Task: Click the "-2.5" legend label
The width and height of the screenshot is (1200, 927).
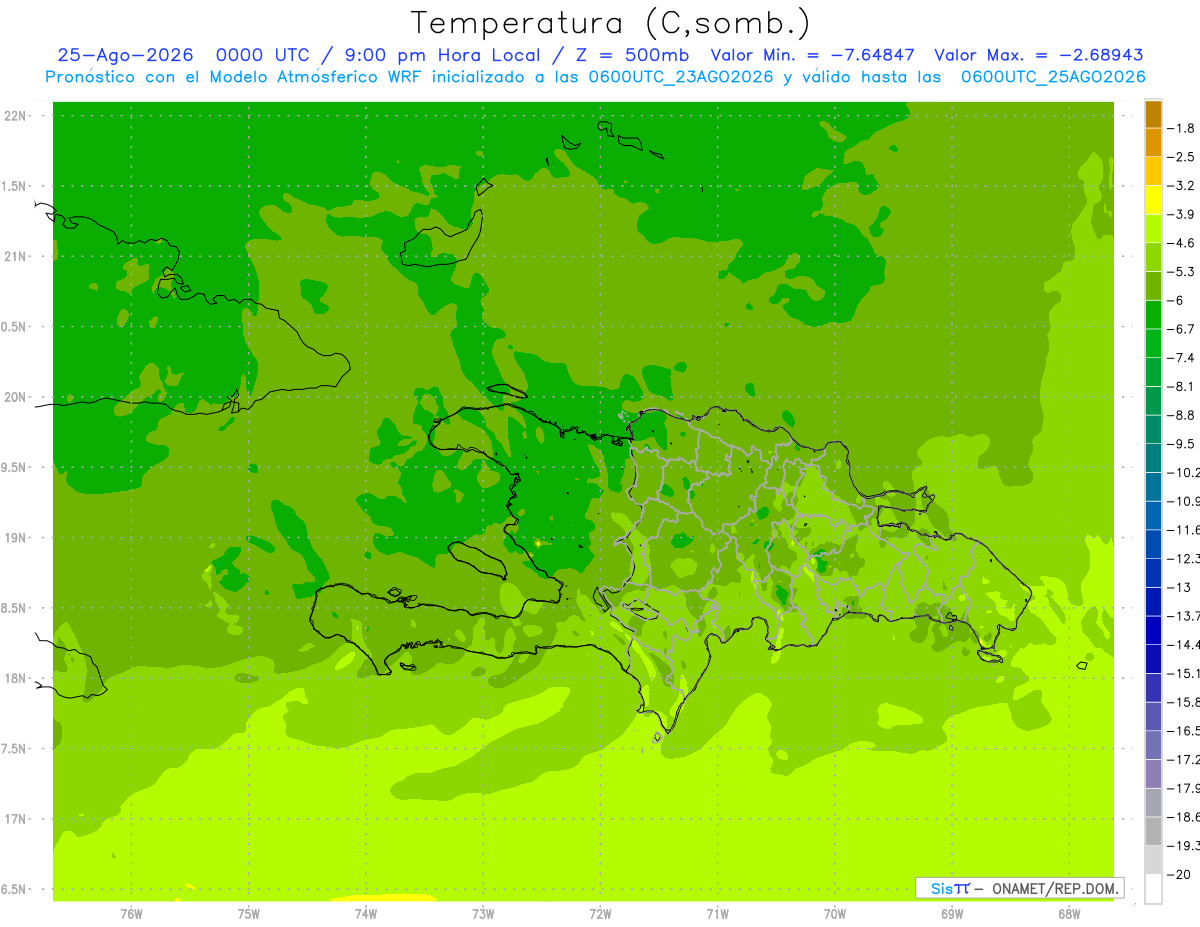Action: point(1183,157)
